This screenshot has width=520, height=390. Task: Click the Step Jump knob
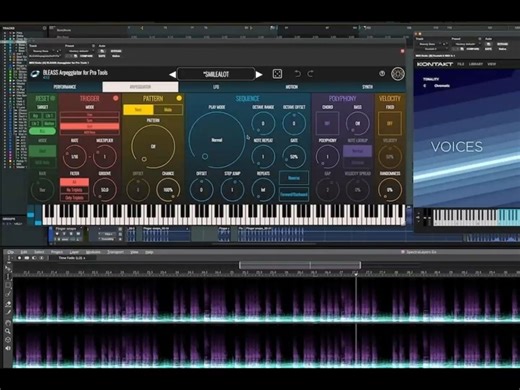(232, 190)
